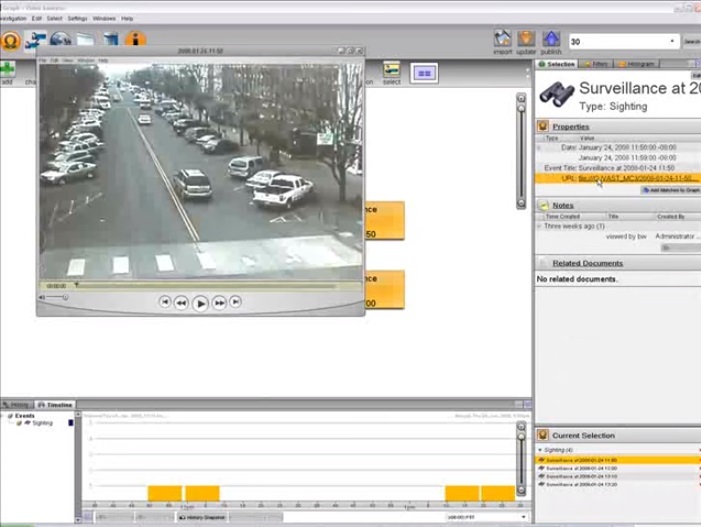Click the last orange timeline event bar

point(498,493)
